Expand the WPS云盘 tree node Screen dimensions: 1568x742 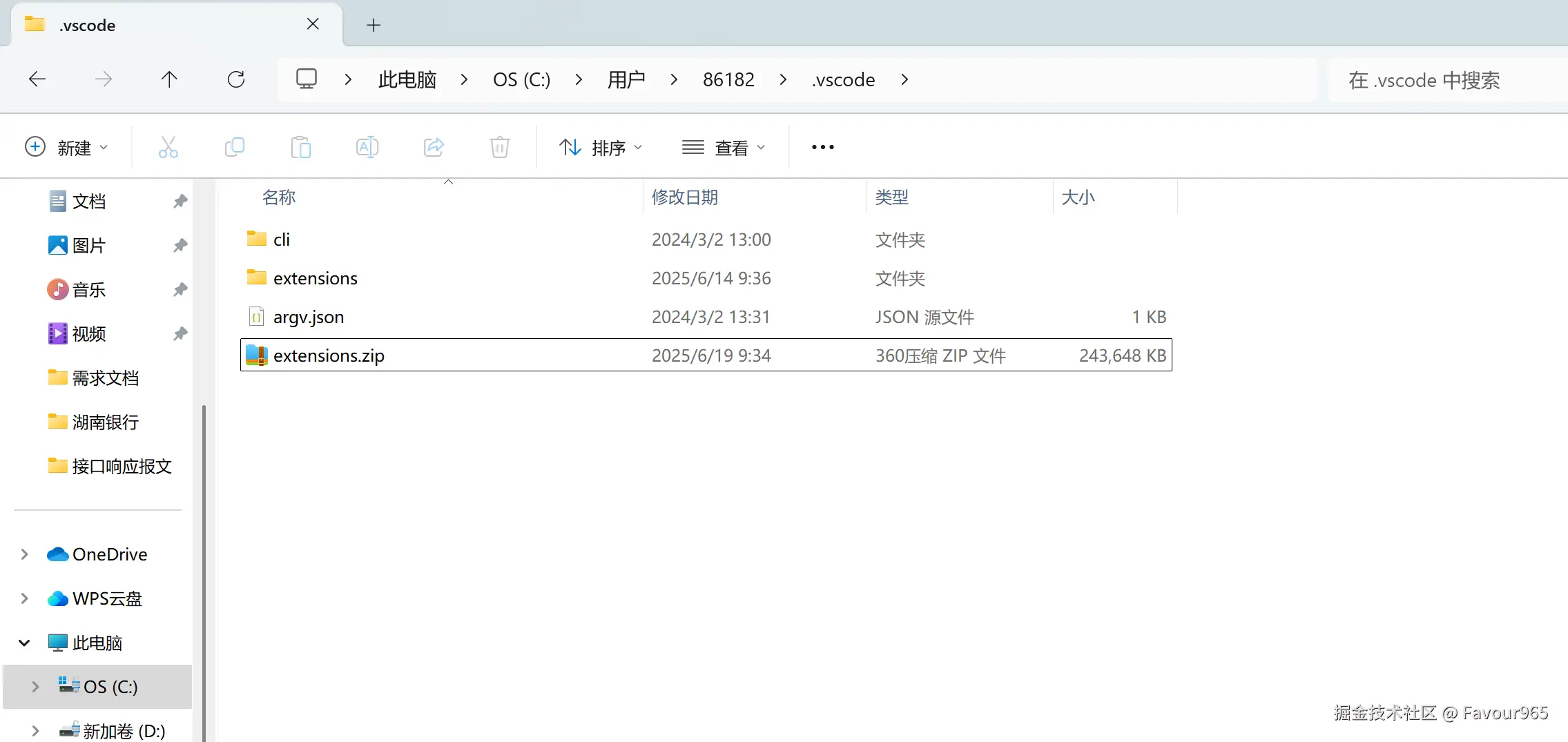(x=25, y=598)
